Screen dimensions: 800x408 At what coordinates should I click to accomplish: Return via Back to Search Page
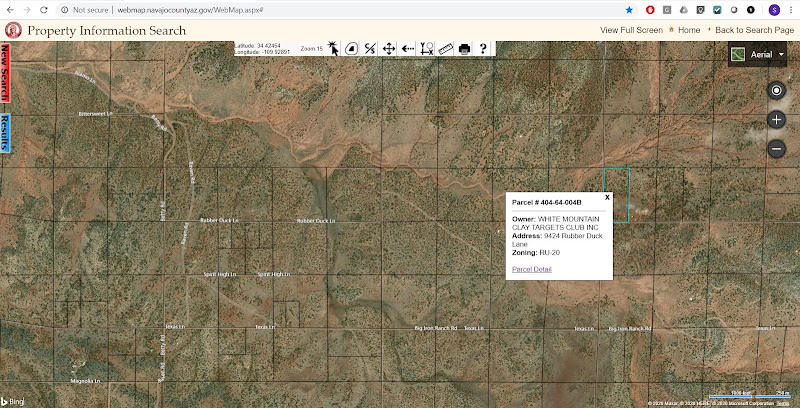click(754, 30)
